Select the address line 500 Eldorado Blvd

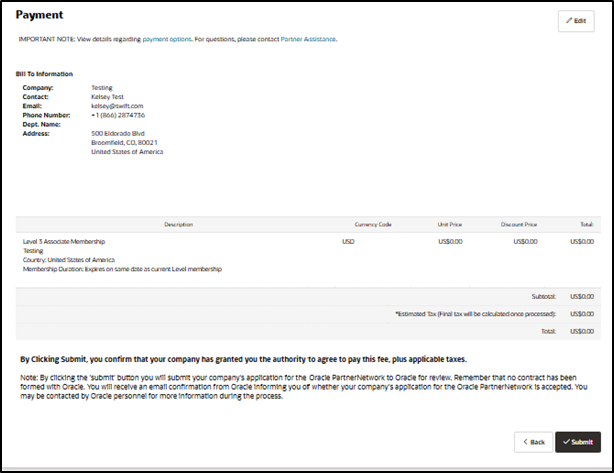coord(118,134)
